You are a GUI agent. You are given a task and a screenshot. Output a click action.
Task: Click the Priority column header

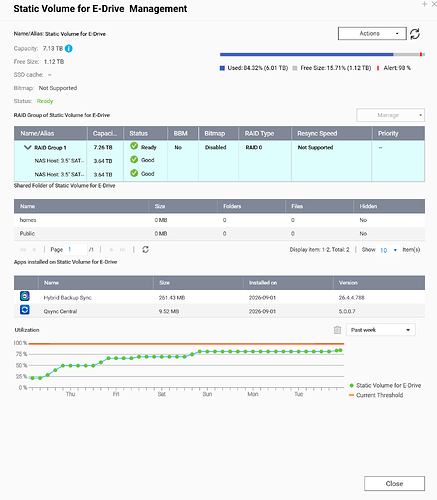point(398,133)
